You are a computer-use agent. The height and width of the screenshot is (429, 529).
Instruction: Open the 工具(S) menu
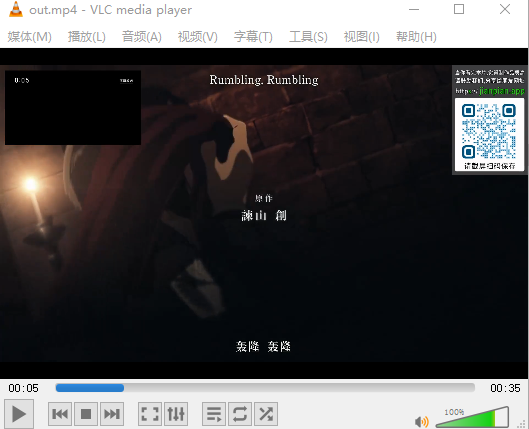click(x=308, y=36)
